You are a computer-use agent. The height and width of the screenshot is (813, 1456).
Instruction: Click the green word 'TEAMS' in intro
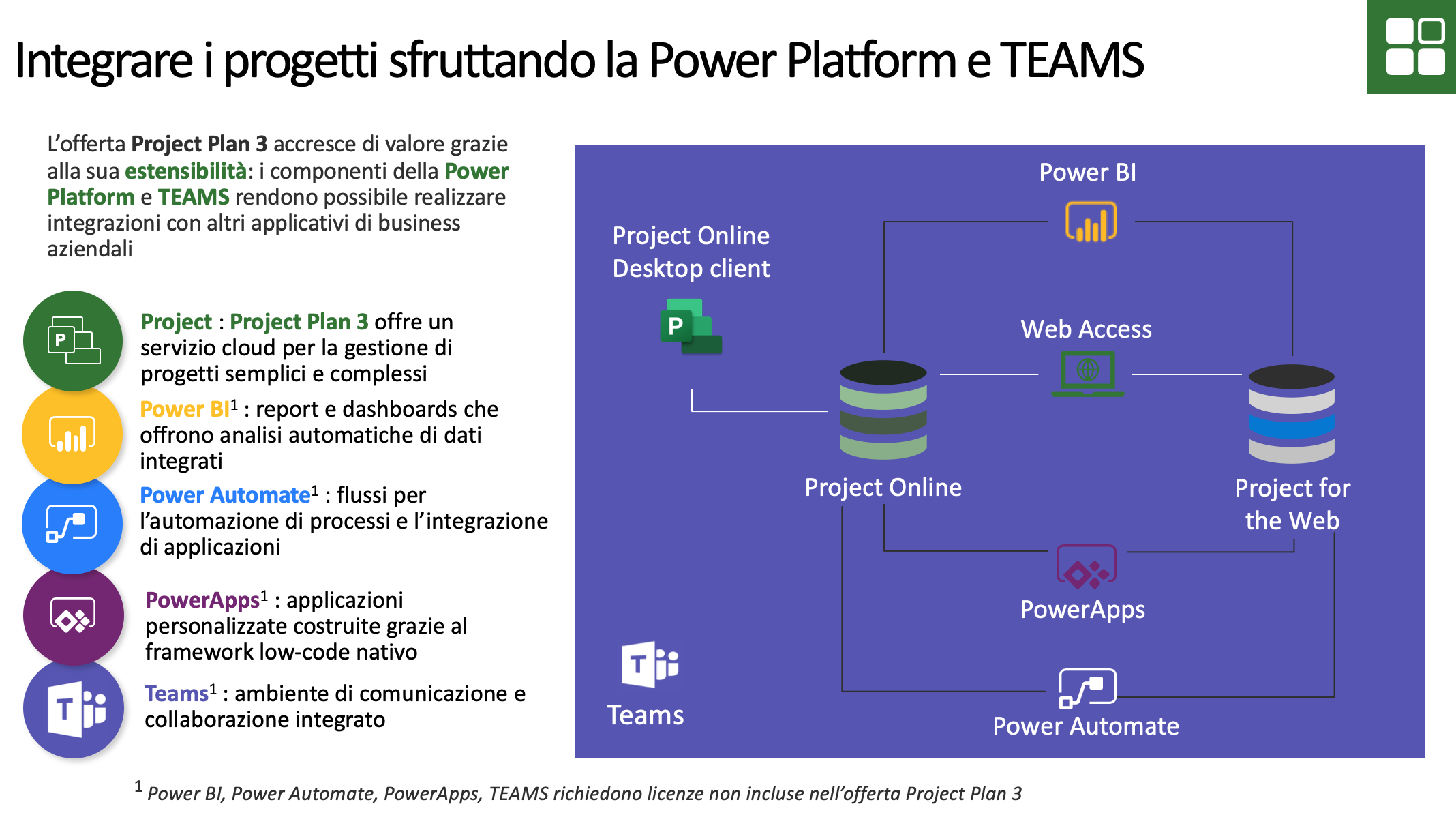[x=194, y=197]
